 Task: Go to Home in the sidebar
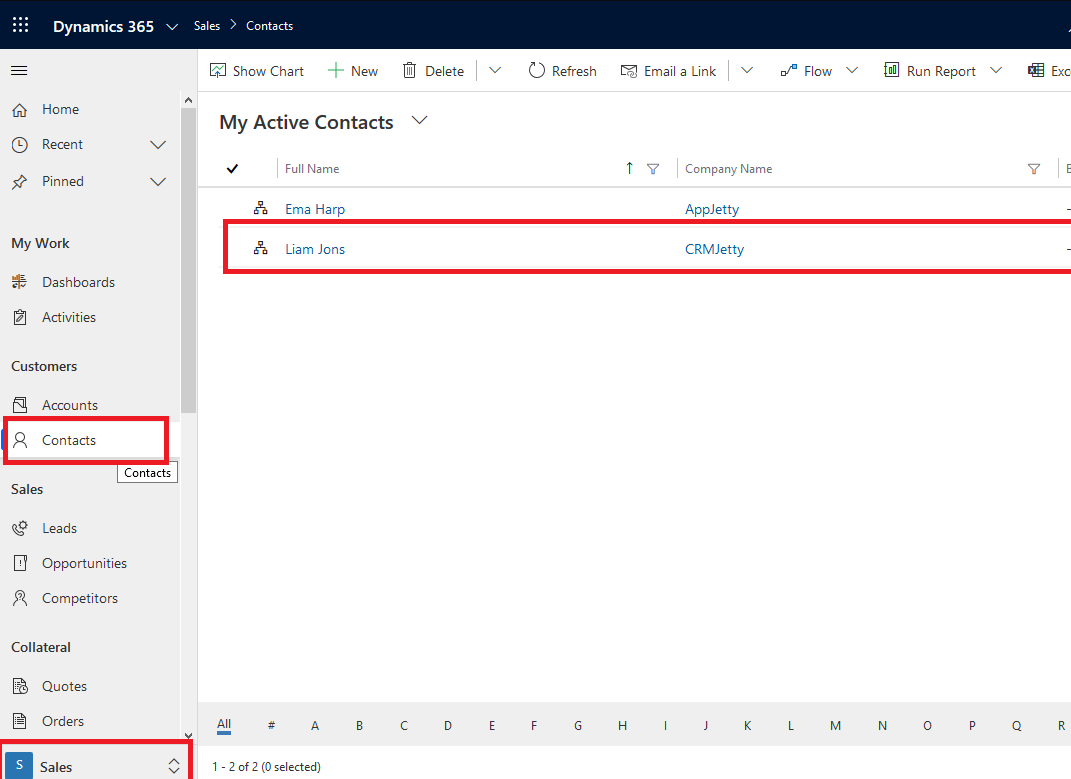click(60, 109)
